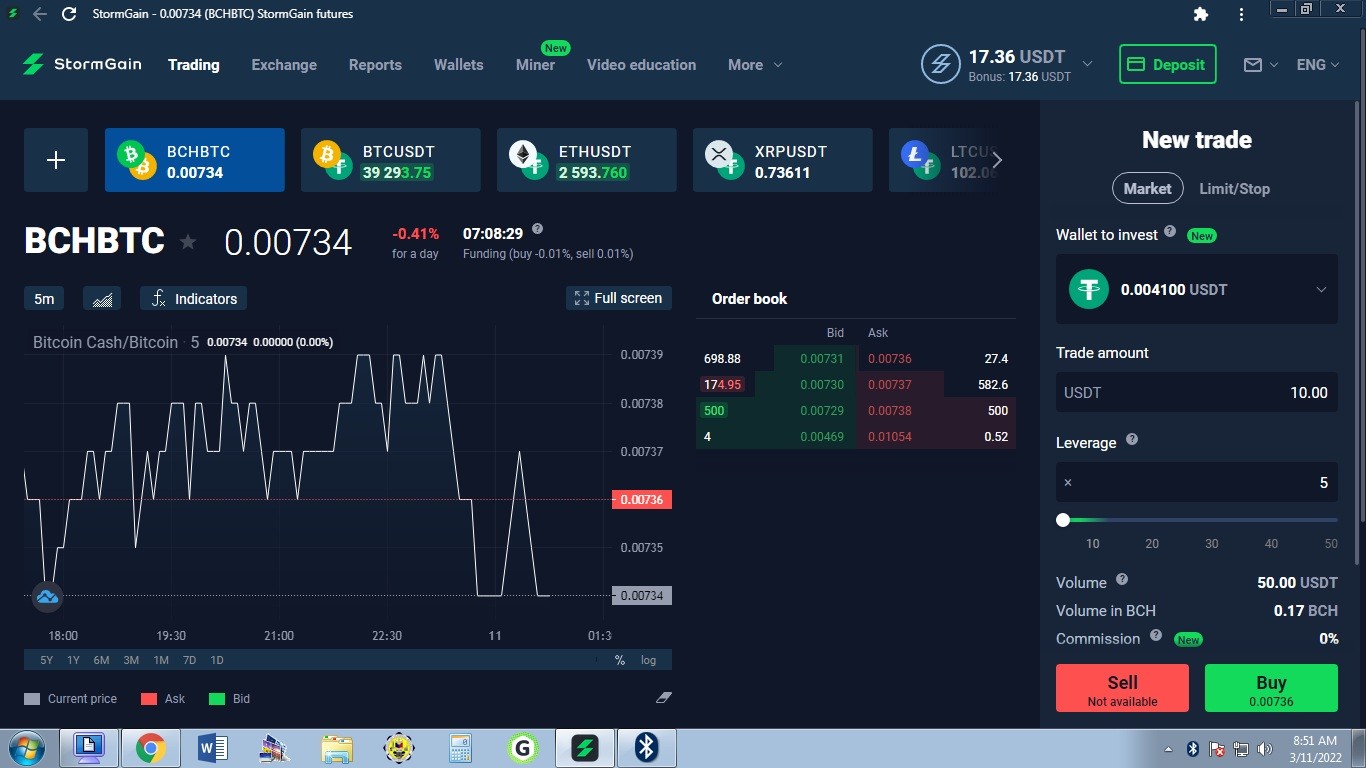Expand the chart with Full screen
Screen dimensions: 1366x768
tap(619, 298)
